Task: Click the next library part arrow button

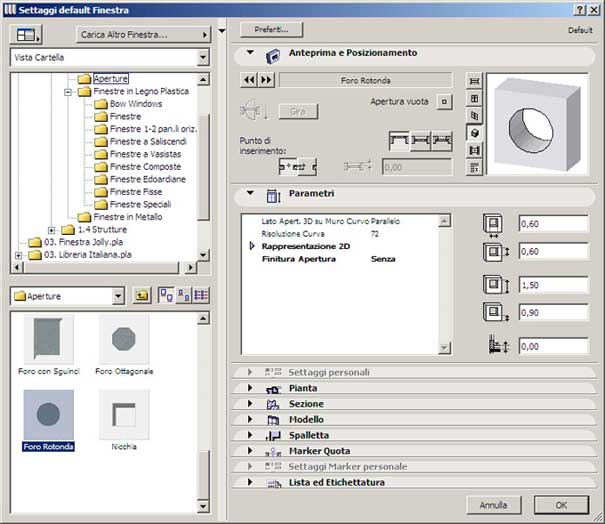Action: pos(266,81)
